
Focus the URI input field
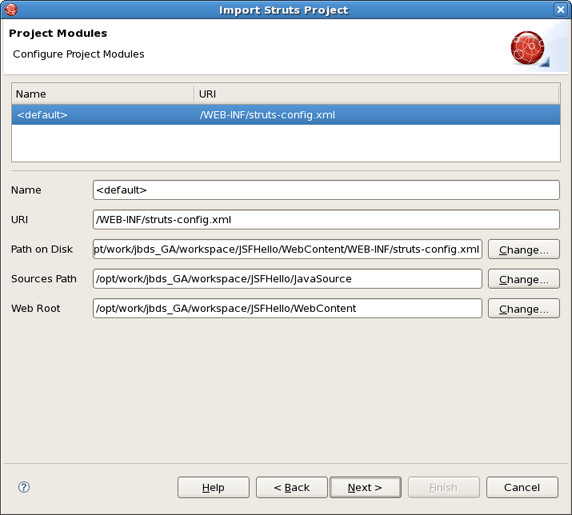(x=326, y=220)
